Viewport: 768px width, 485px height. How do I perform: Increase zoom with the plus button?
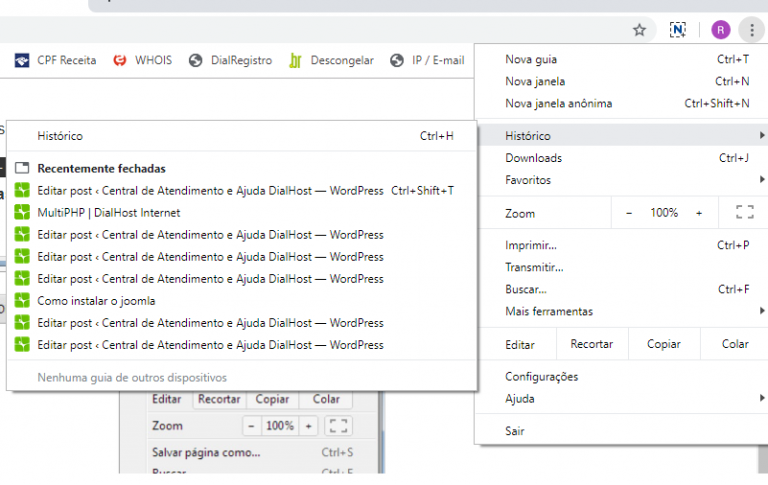click(699, 213)
